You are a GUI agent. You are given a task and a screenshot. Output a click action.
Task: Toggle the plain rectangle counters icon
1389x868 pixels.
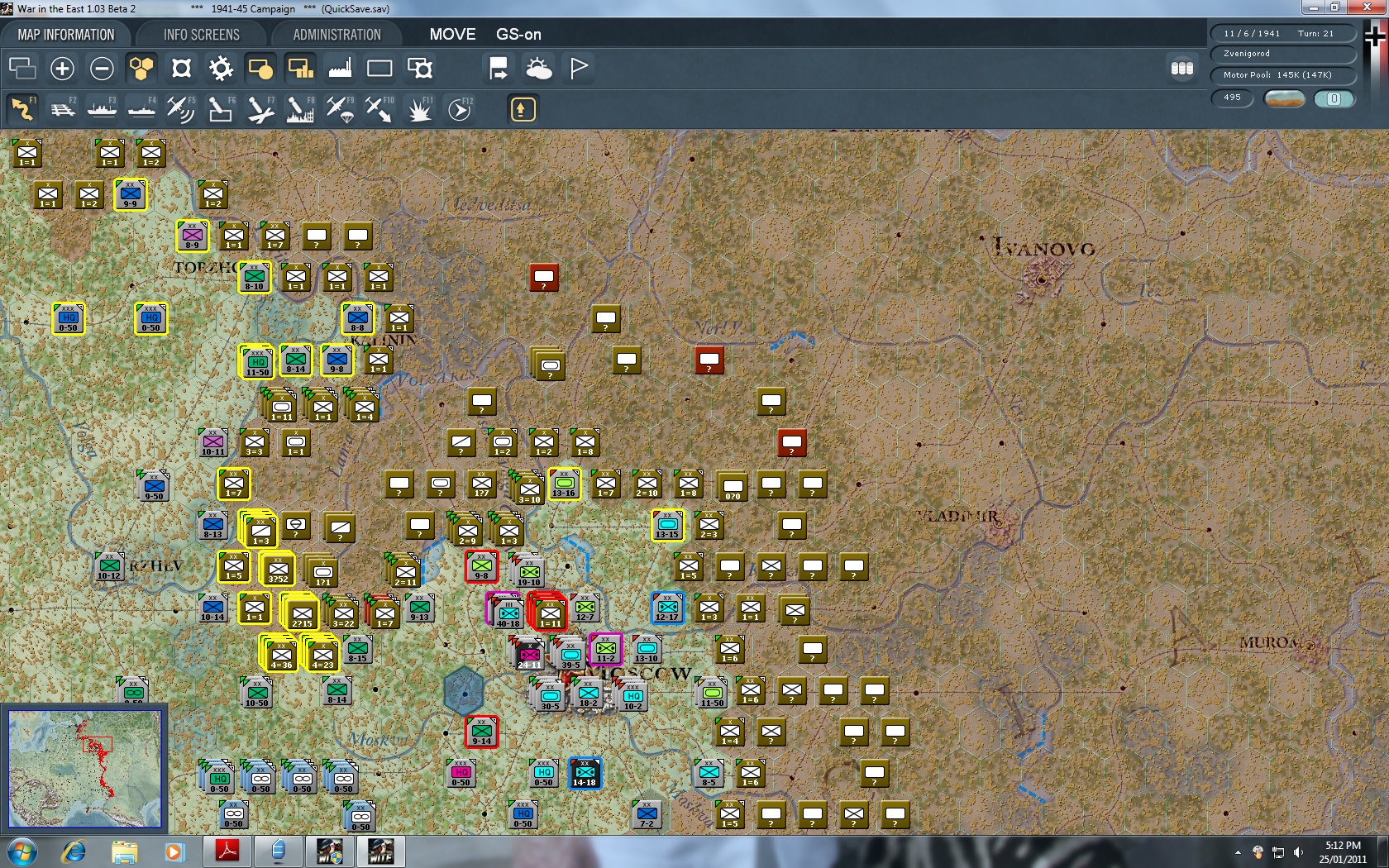click(379, 68)
